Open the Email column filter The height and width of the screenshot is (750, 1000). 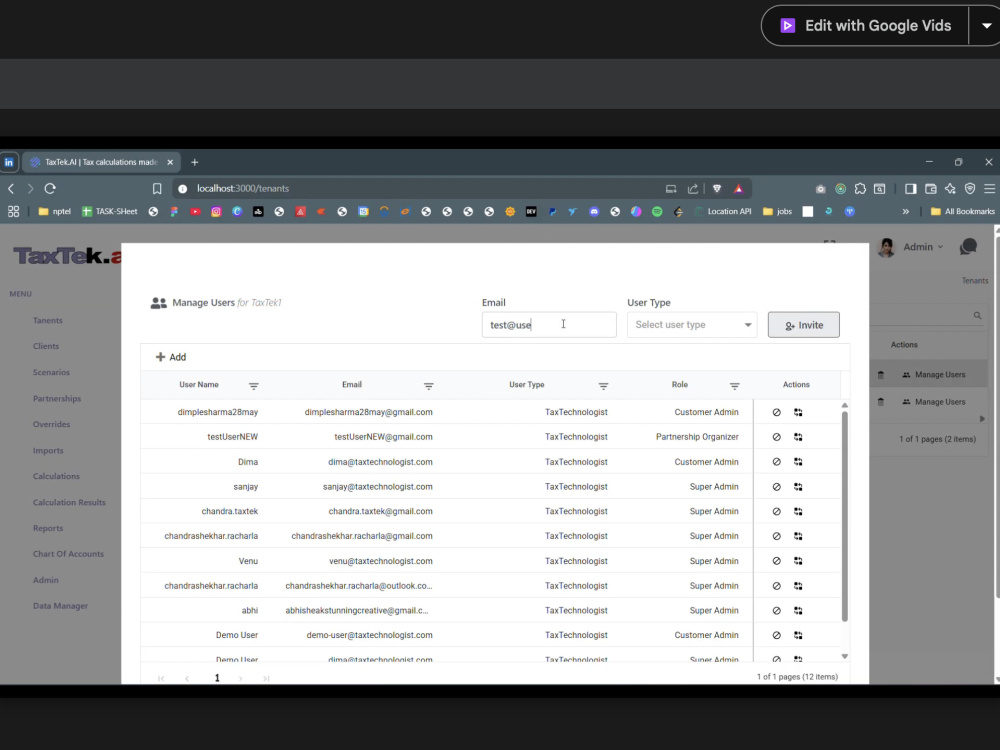[x=429, y=386]
